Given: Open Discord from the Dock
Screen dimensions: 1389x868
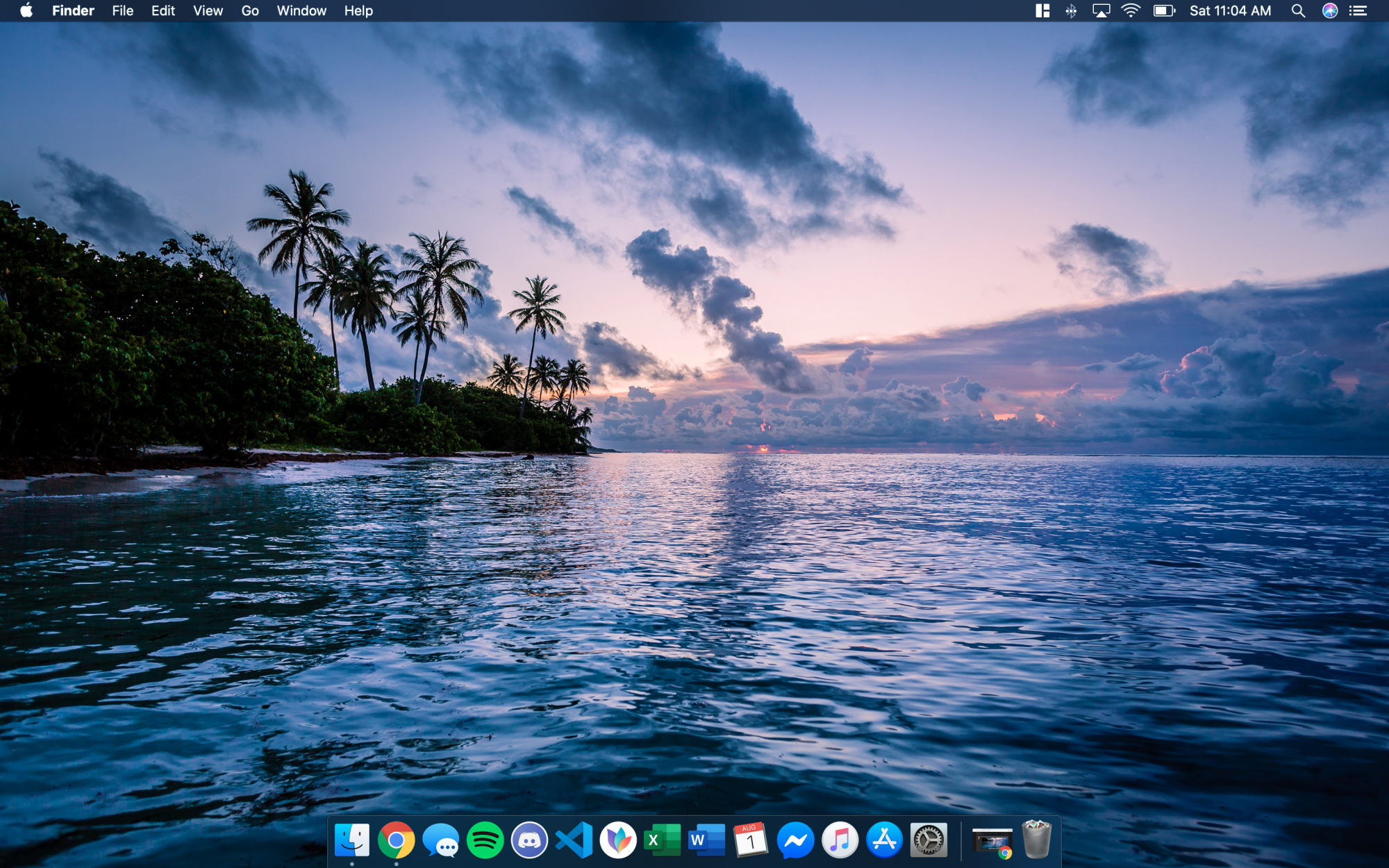Looking at the screenshot, I should pos(530,840).
